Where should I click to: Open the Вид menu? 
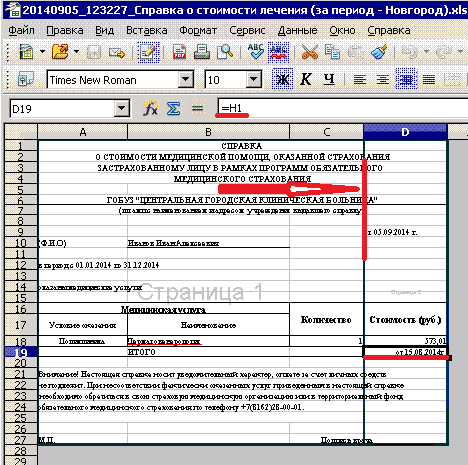pyautogui.click(x=105, y=30)
